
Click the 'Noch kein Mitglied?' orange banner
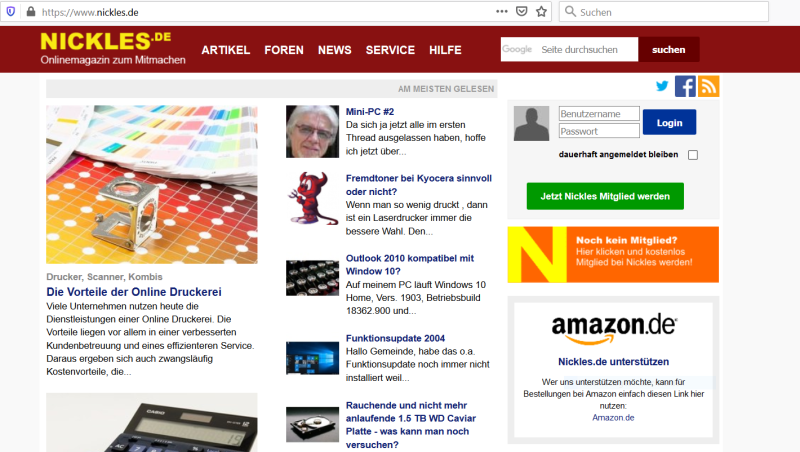point(613,255)
